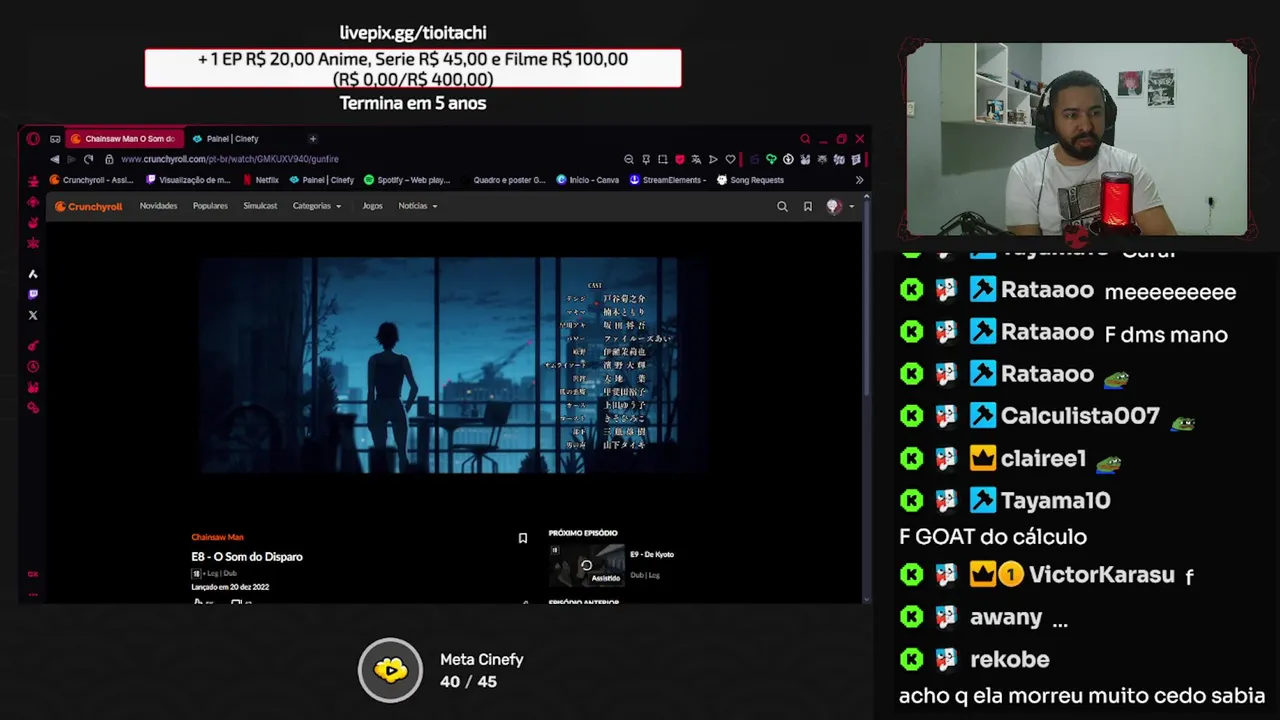The image size is (1280, 720).
Task: Open the Início - Canva bookmark
Action: pos(588,180)
